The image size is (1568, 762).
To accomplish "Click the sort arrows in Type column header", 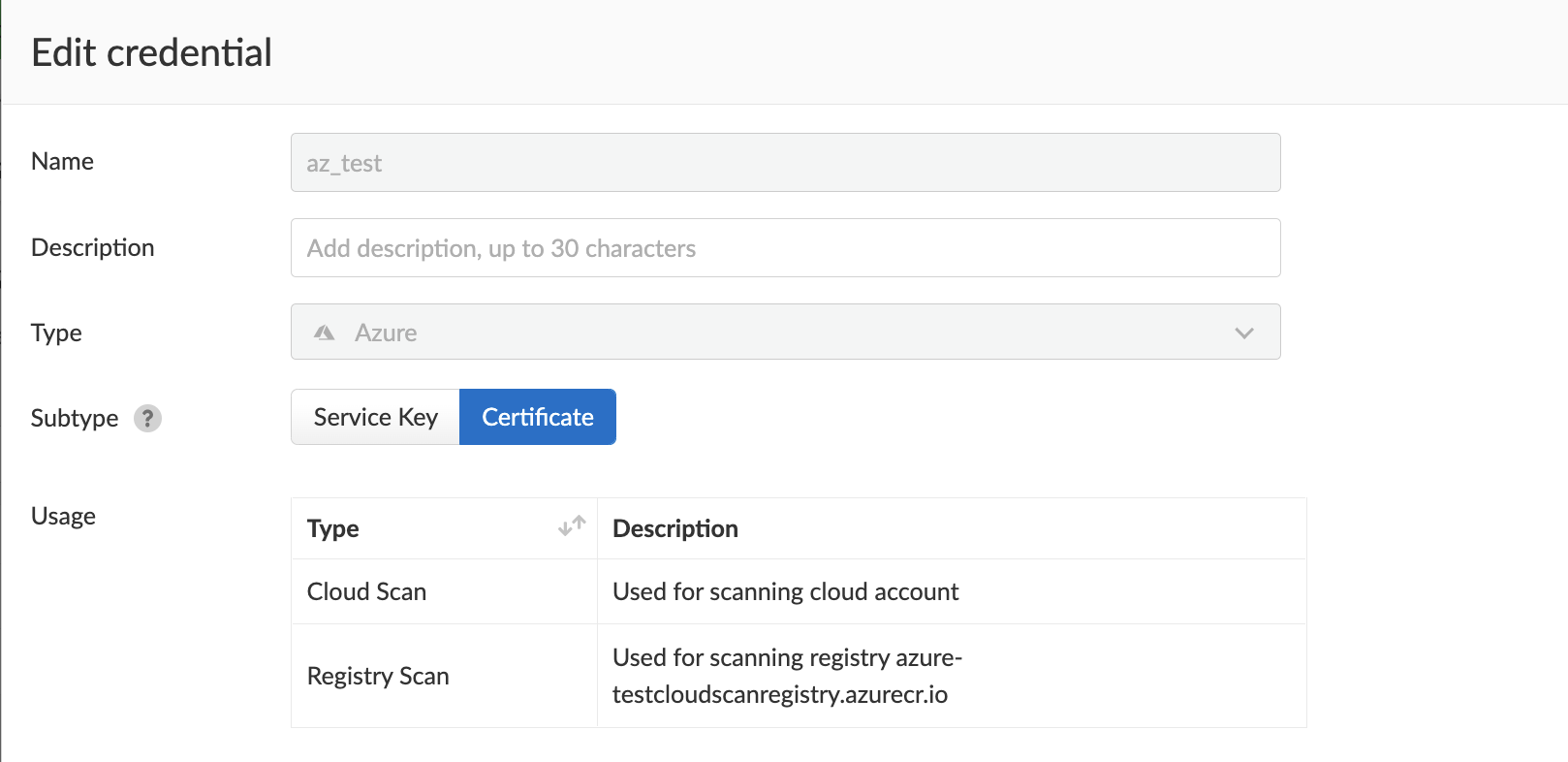I will pos(572,526).
